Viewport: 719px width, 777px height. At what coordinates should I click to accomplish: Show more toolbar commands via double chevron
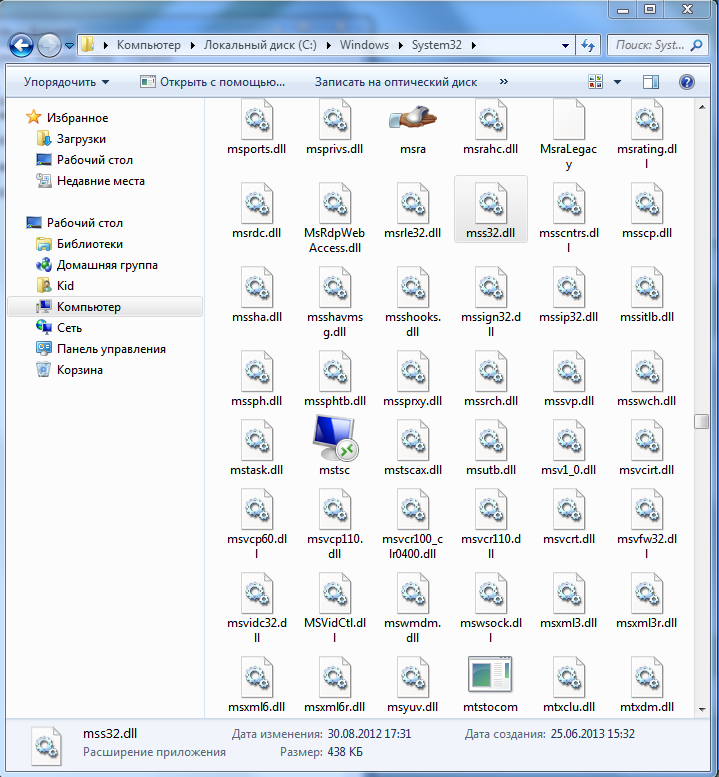coord(503,81)
